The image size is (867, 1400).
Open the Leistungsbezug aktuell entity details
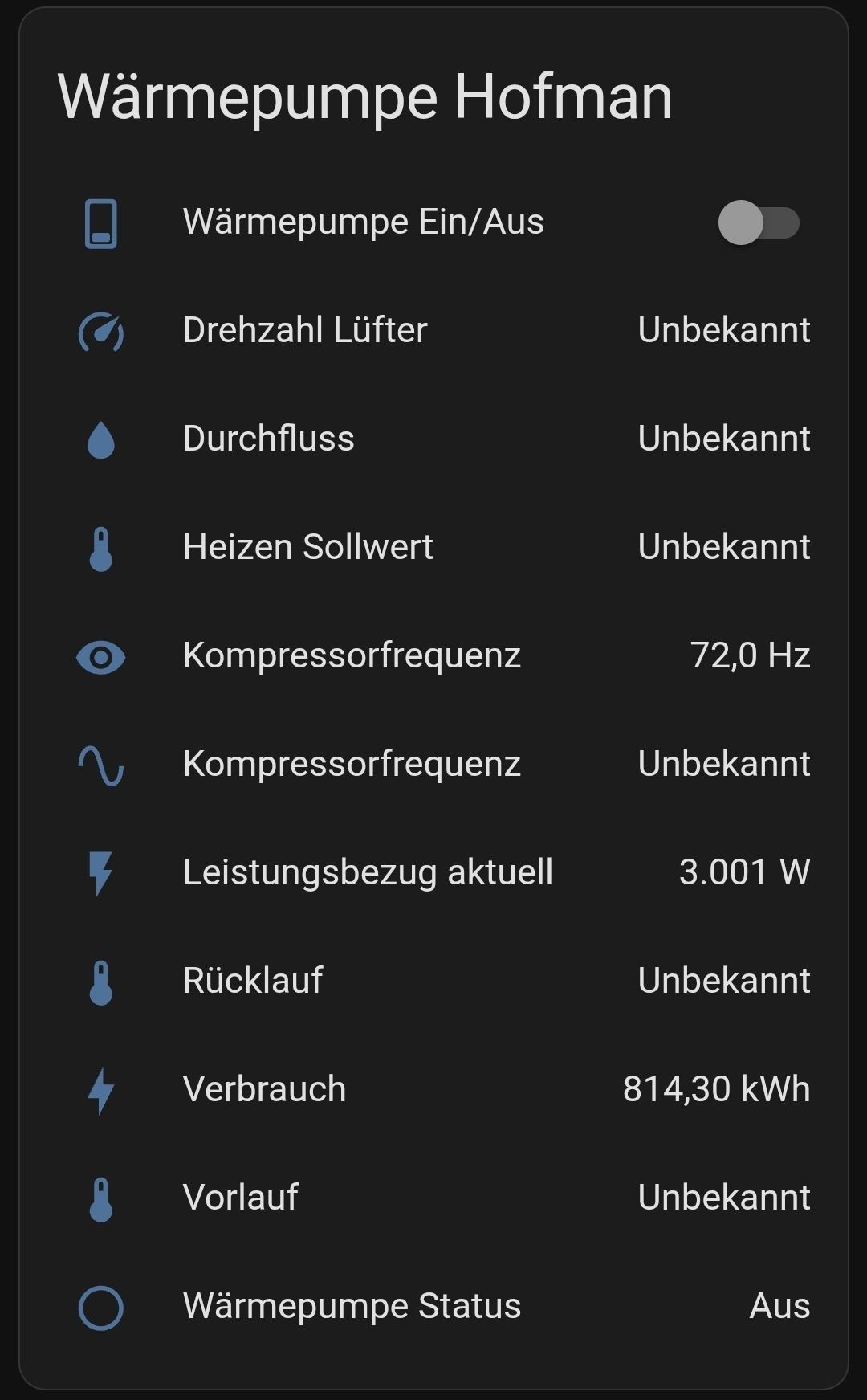point(368,872)
